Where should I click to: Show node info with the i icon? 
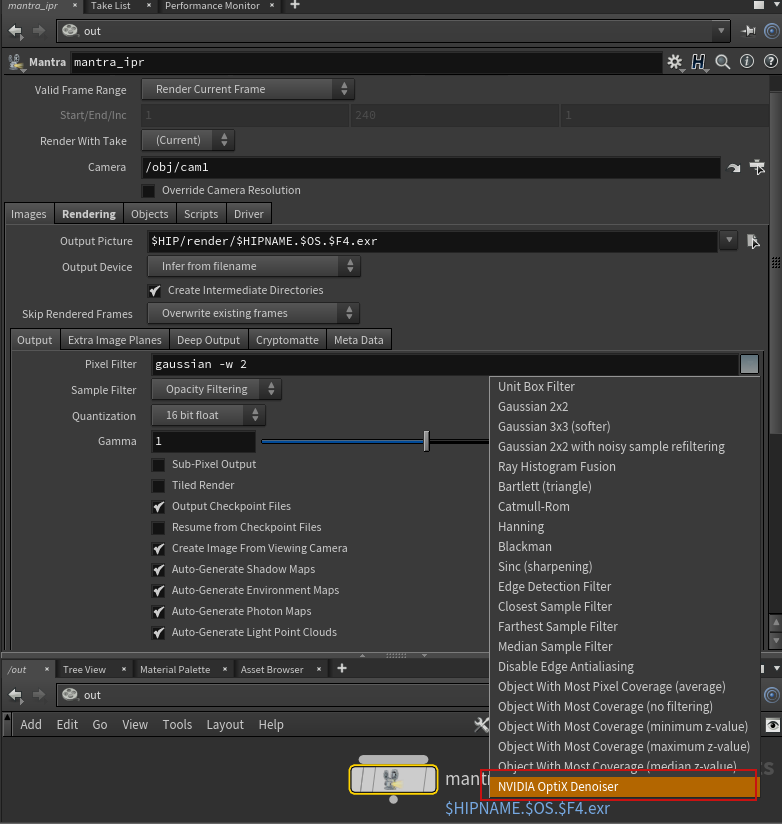click(747, 61)
